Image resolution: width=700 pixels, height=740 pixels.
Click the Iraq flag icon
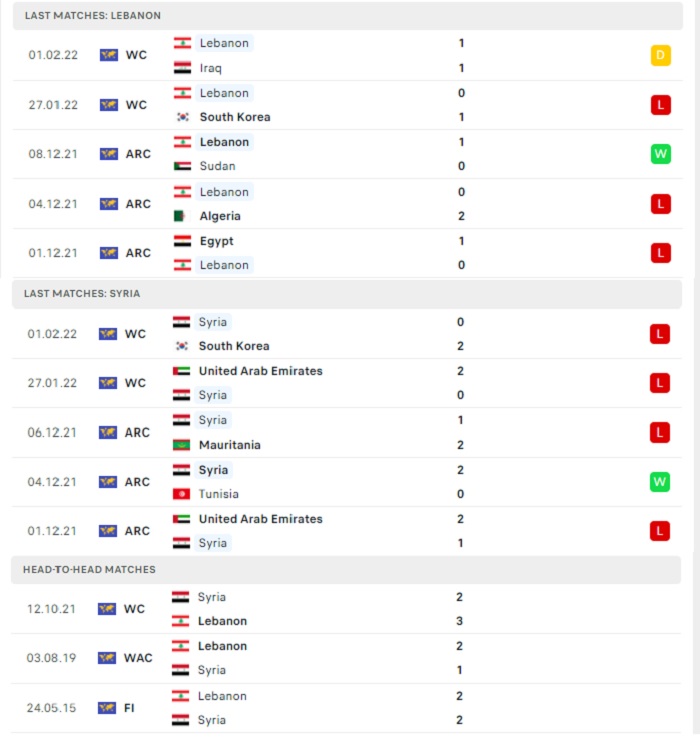coord(182,68)
